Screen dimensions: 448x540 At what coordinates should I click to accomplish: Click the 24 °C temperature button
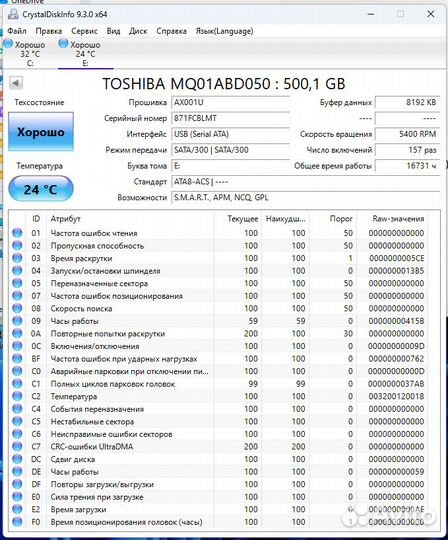[x=41, y=189]
